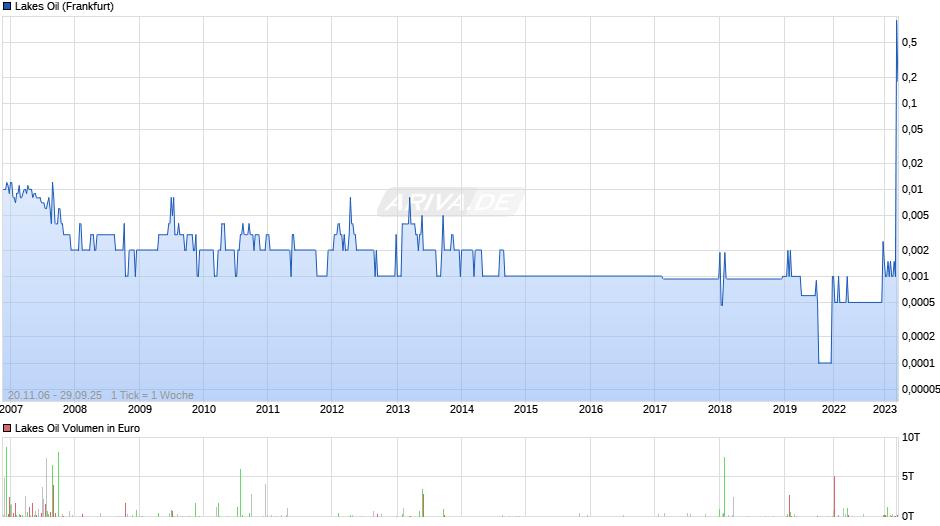Click the date range '20.11.06 - 29.09.25'
This screenshot has width=940, height=526.
55,395
